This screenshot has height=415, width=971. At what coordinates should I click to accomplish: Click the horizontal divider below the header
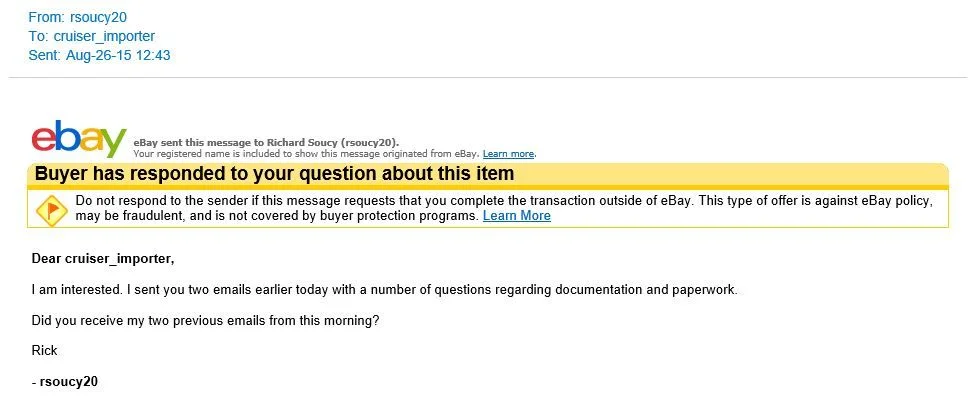487,78
